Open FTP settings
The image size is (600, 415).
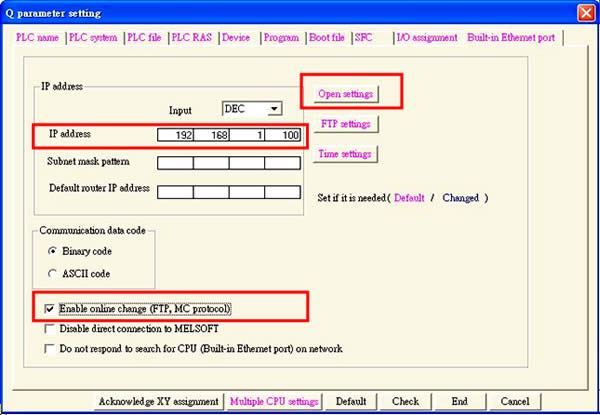(x=346, y=124)
